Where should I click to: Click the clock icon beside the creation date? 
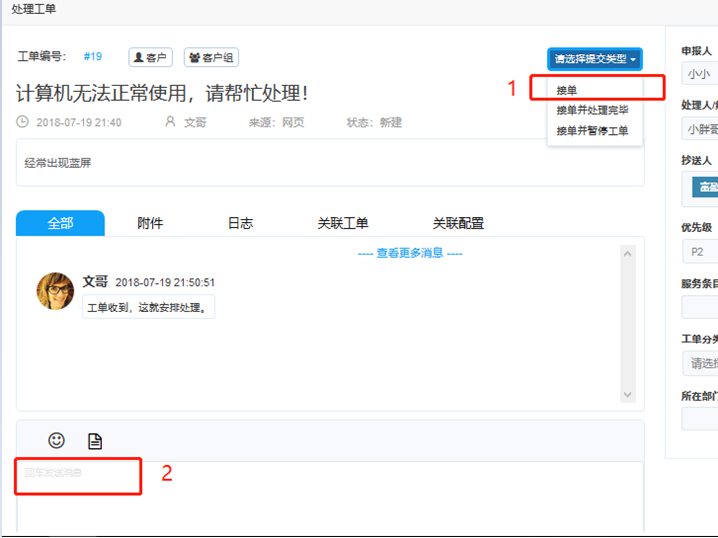23,122
